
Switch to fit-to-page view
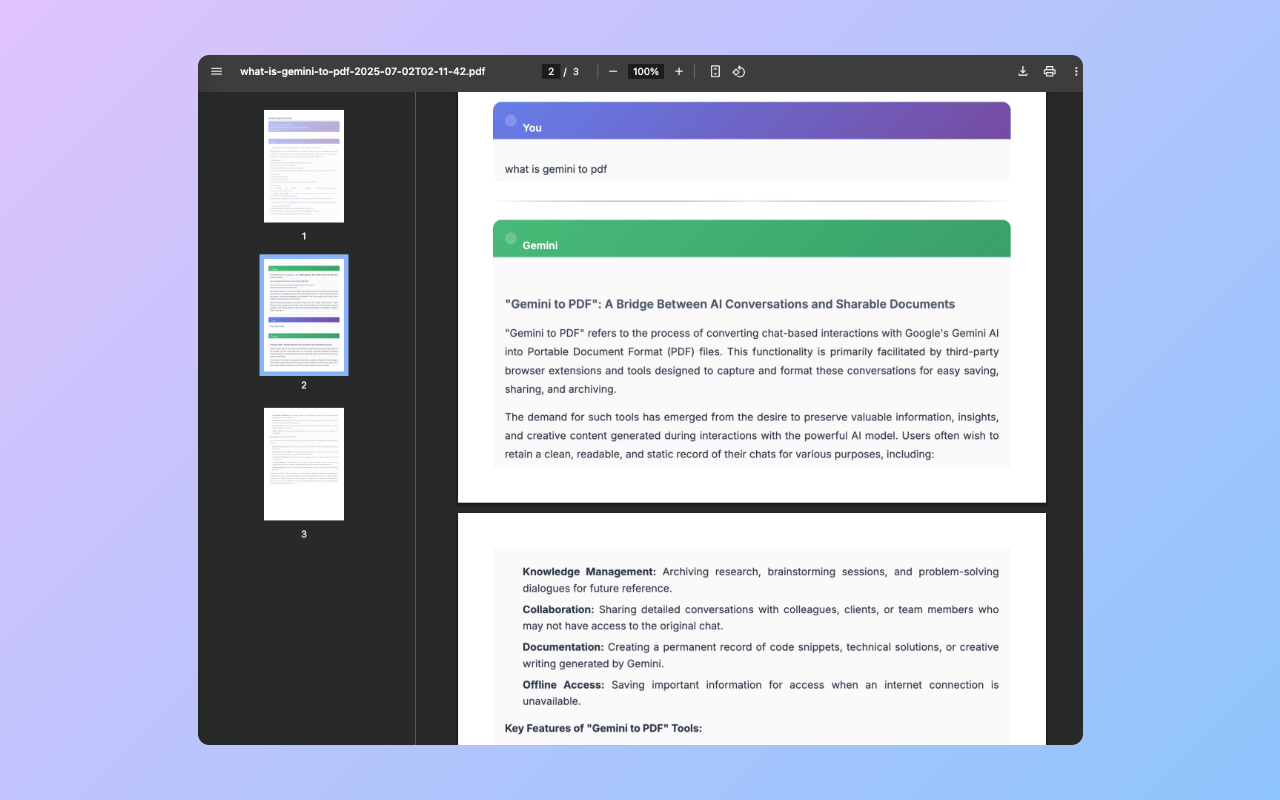715,71
